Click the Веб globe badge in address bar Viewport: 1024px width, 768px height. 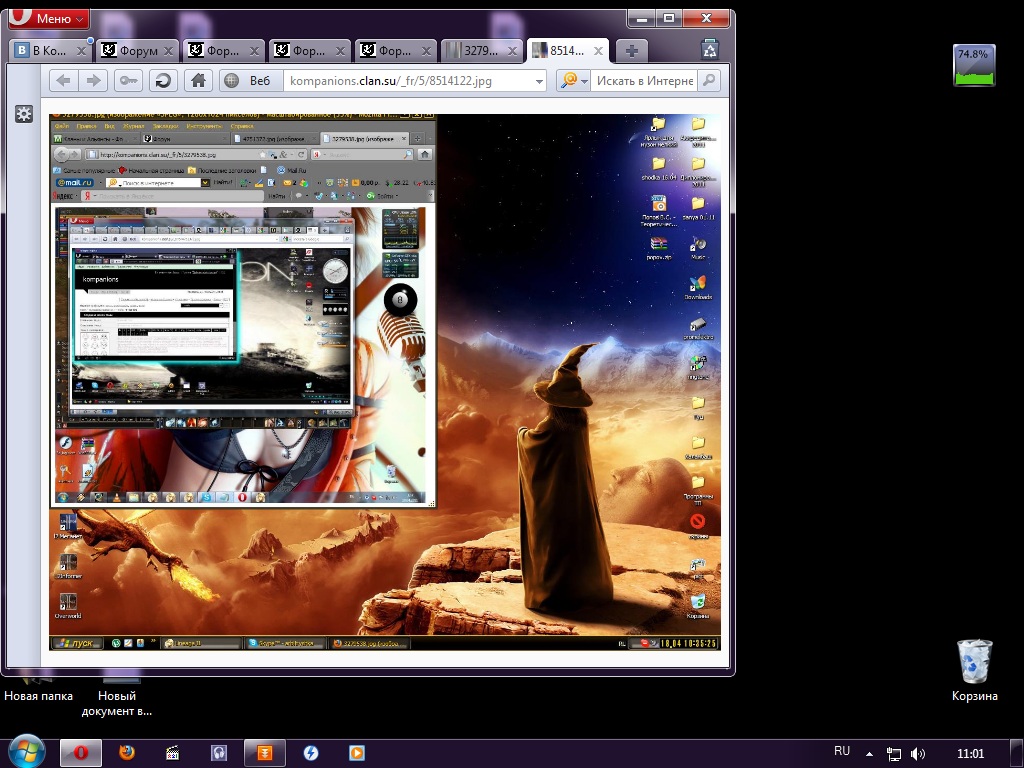250,80
